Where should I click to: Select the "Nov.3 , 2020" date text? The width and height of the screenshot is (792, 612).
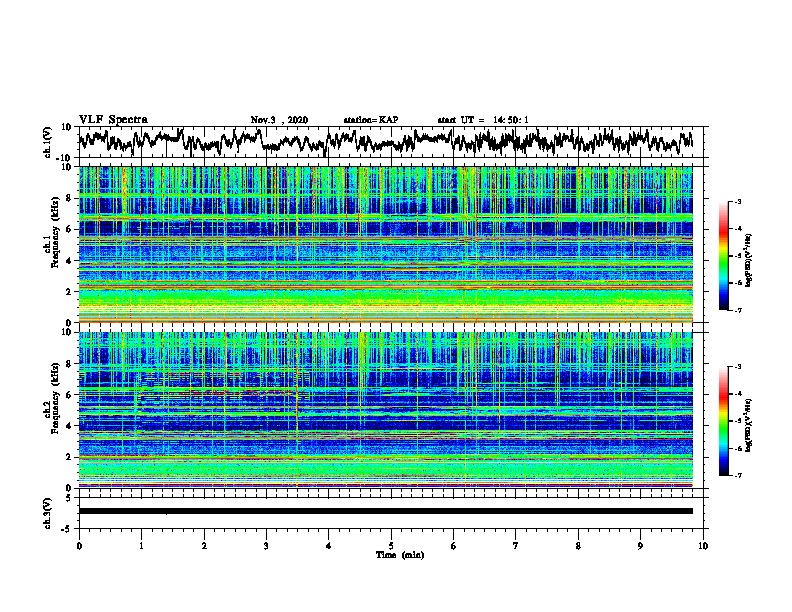[x=279, y=120]
